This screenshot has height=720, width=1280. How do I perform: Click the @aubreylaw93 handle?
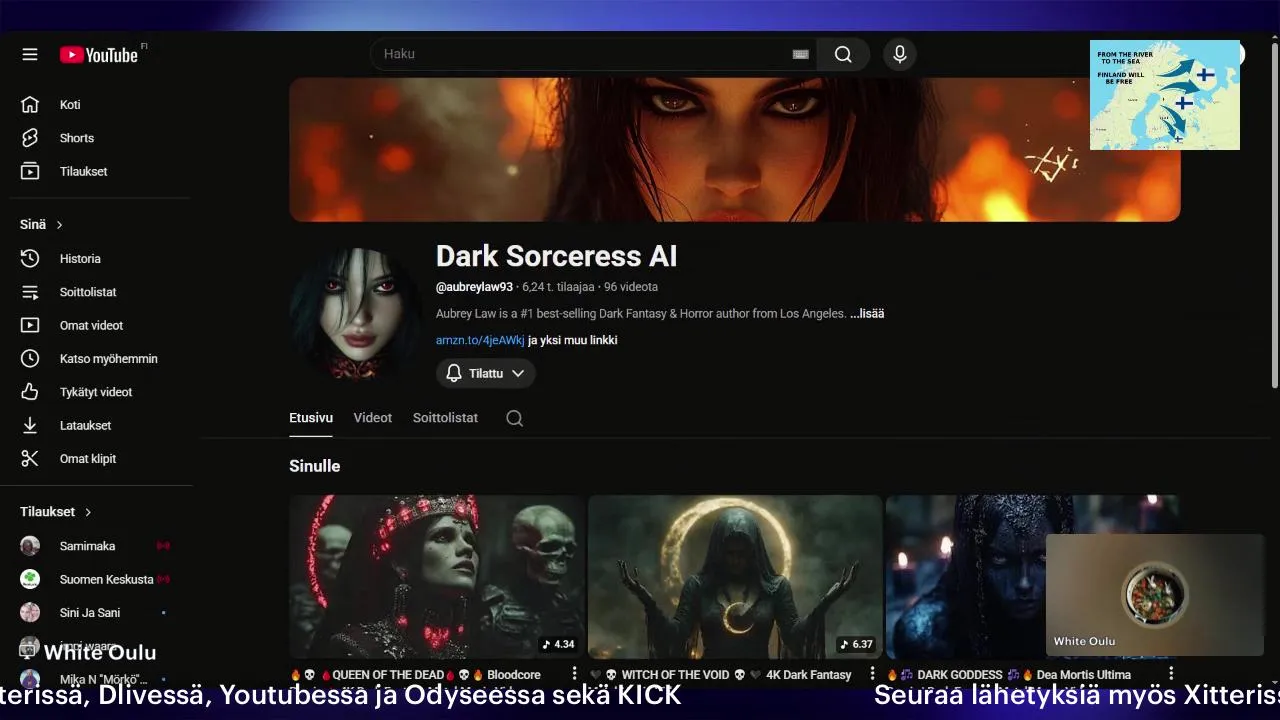click(x=474, y=287)
